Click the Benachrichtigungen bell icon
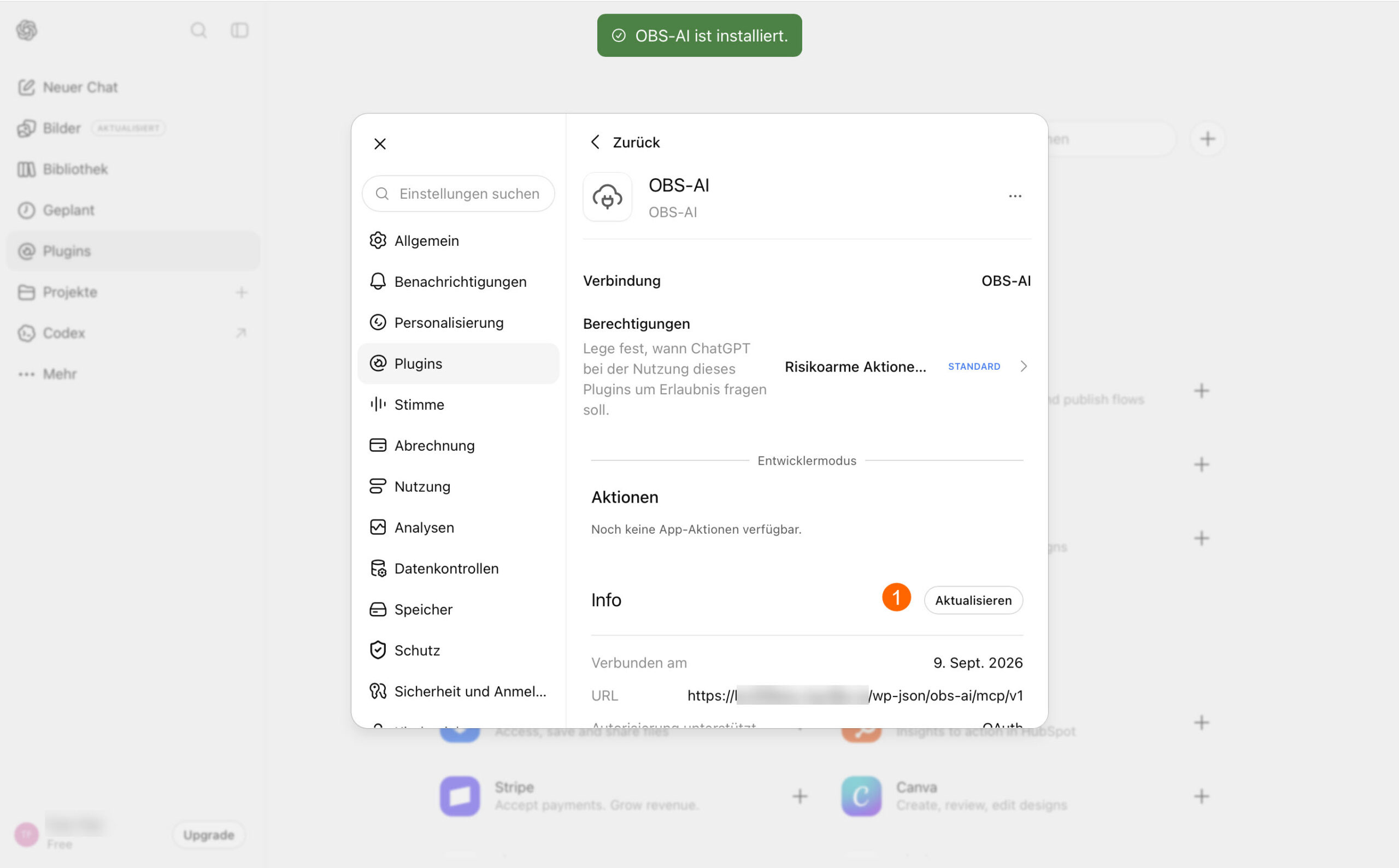 pyautogui.click(x=377, y=281)
